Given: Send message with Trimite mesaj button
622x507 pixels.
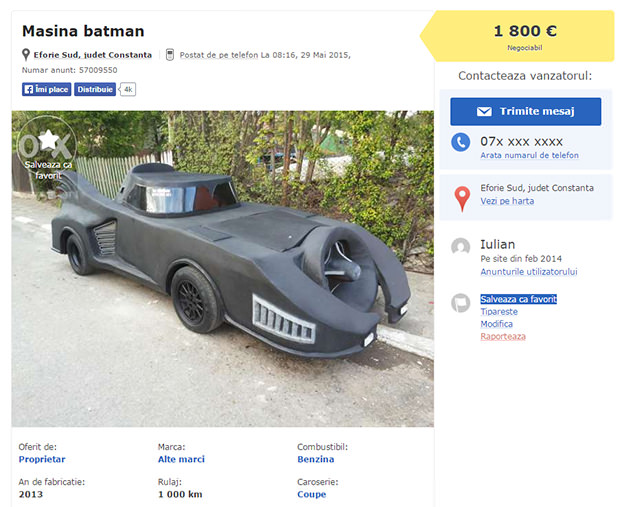Looking at the screenshot, I should click(x=525, y=111).
